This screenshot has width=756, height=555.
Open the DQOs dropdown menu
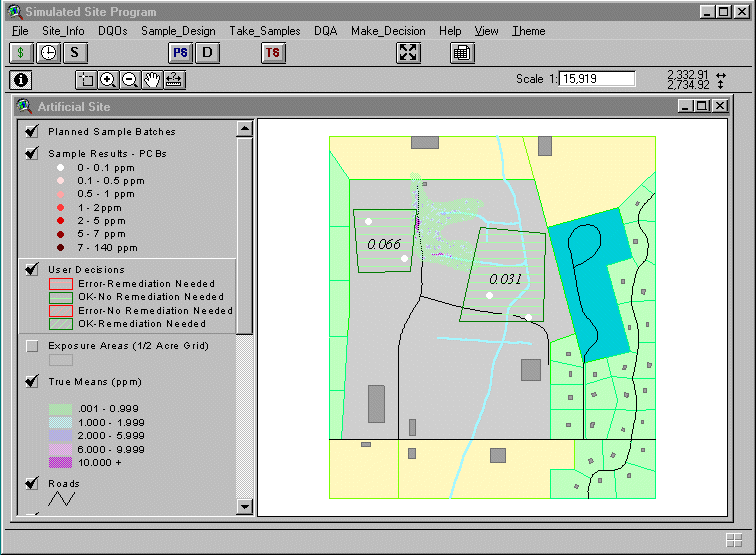point(113,31)
